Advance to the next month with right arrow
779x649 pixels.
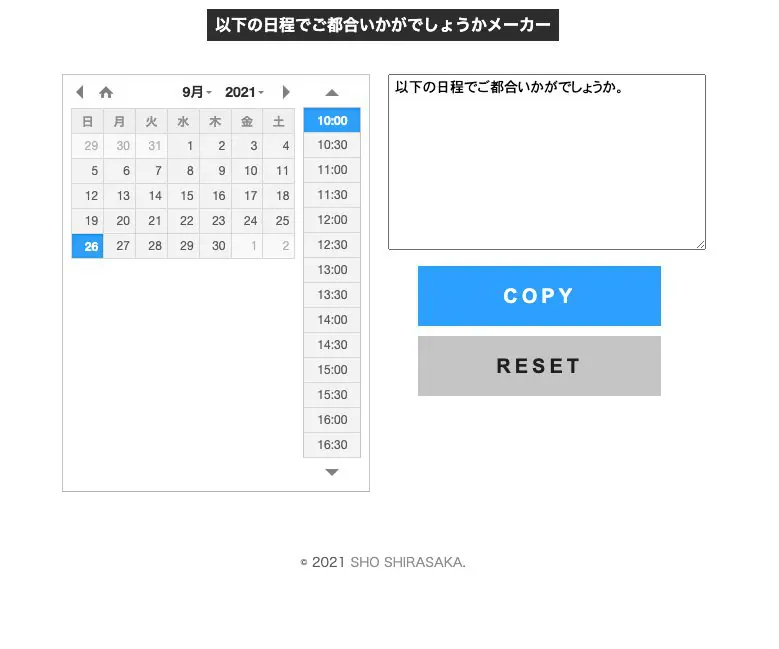coord(286,92)
